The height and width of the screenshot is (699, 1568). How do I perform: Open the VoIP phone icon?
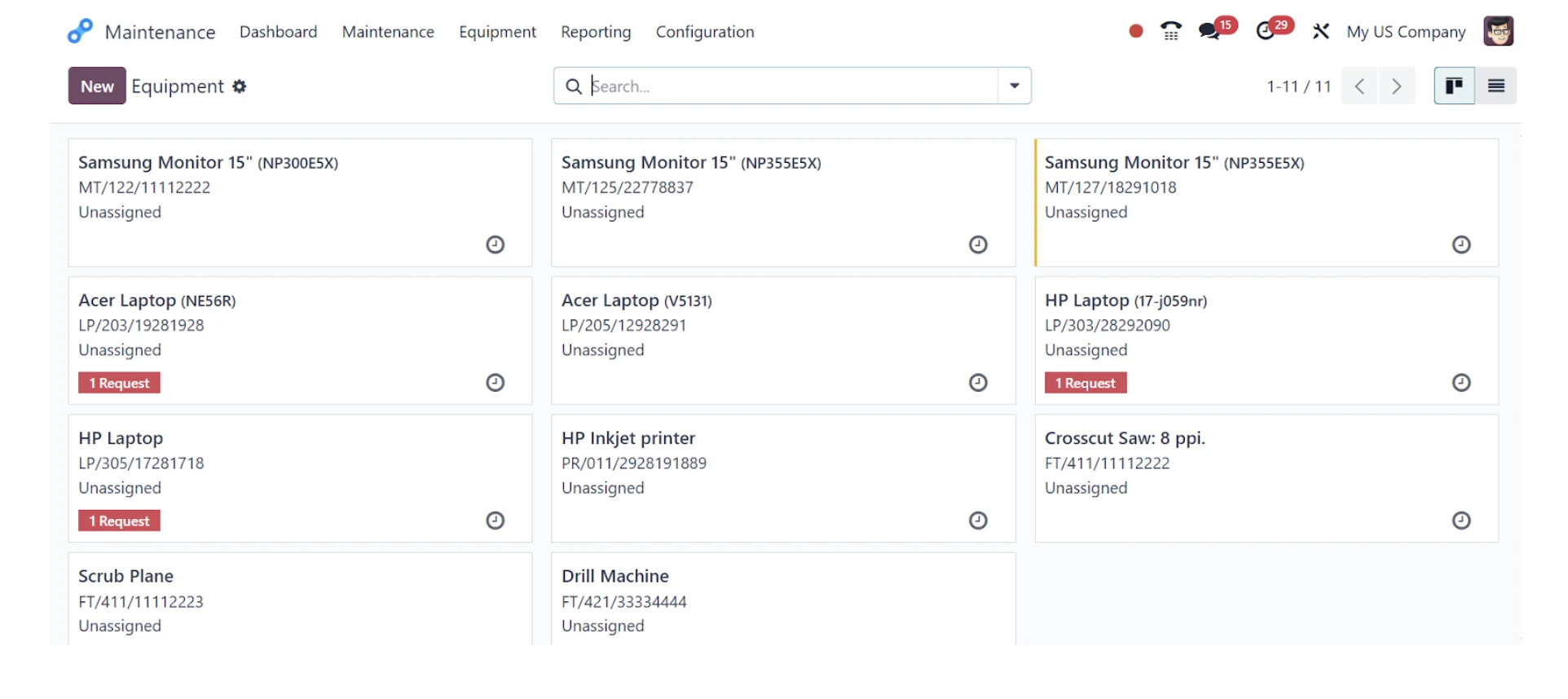pyautogui.click(x=1171, y=31)
